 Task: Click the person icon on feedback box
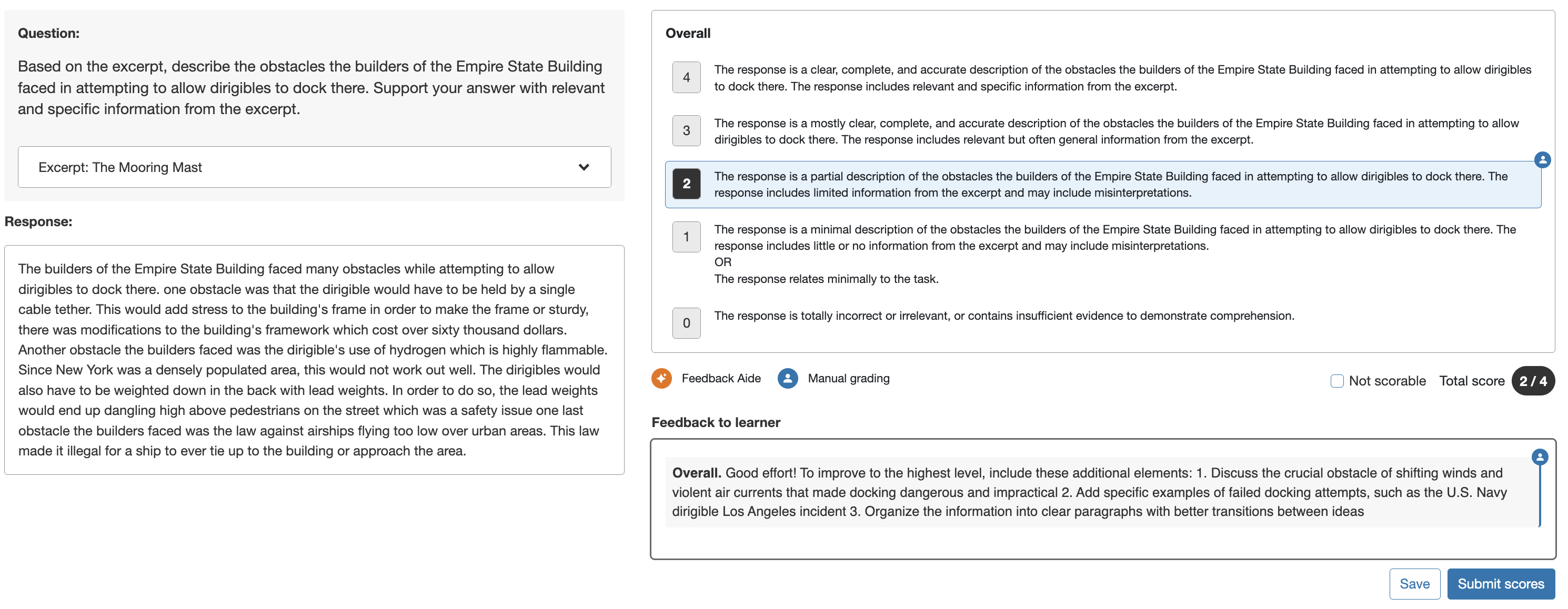click(1540, 457)
